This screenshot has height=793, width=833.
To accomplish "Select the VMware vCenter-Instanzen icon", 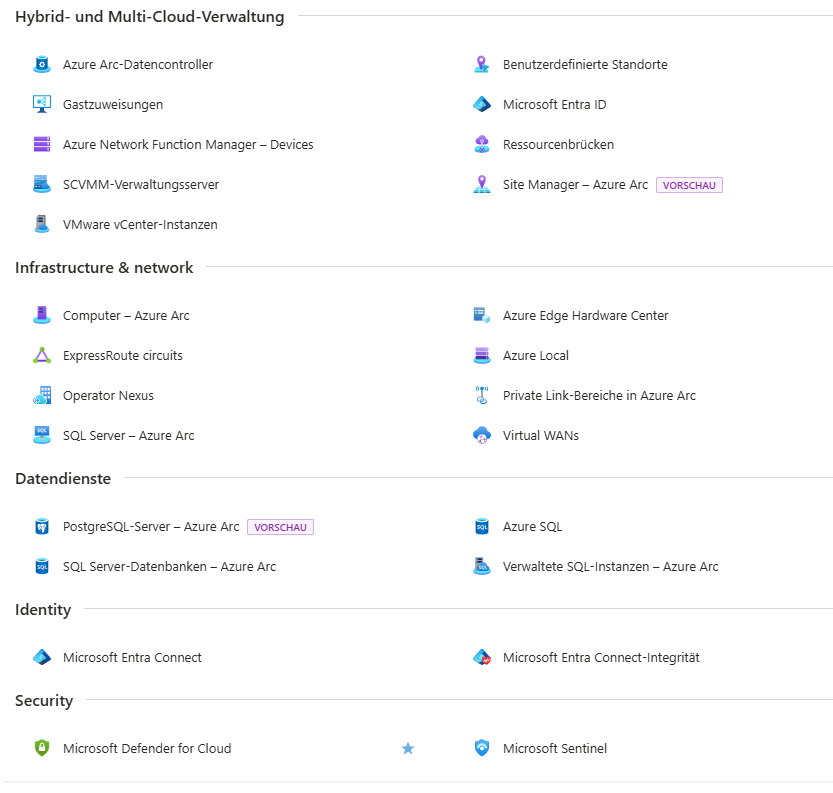I will (x=41, y=224).
